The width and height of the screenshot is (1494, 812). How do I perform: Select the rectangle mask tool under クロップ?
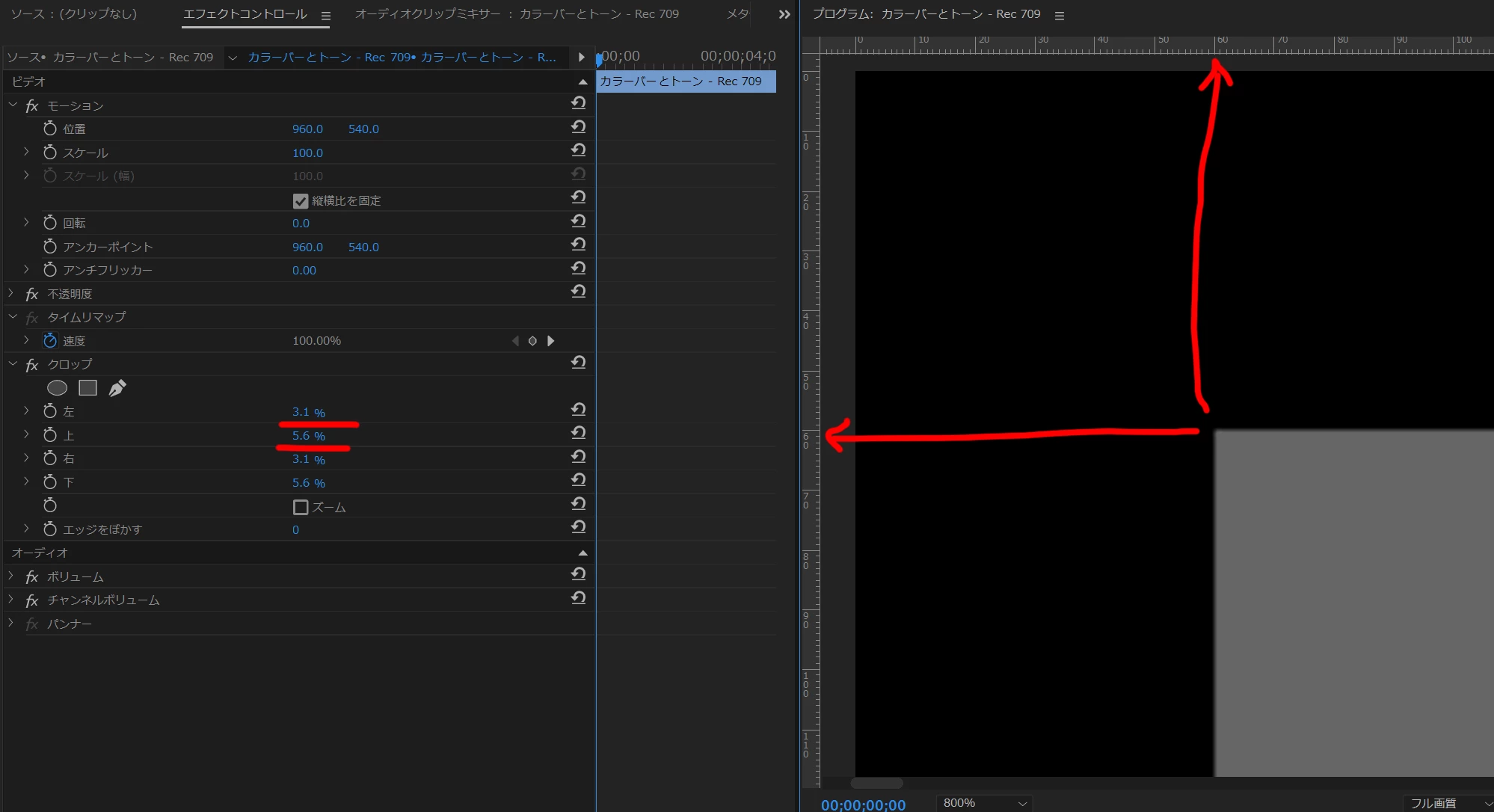pyautogui.click(x=88, y=388)
